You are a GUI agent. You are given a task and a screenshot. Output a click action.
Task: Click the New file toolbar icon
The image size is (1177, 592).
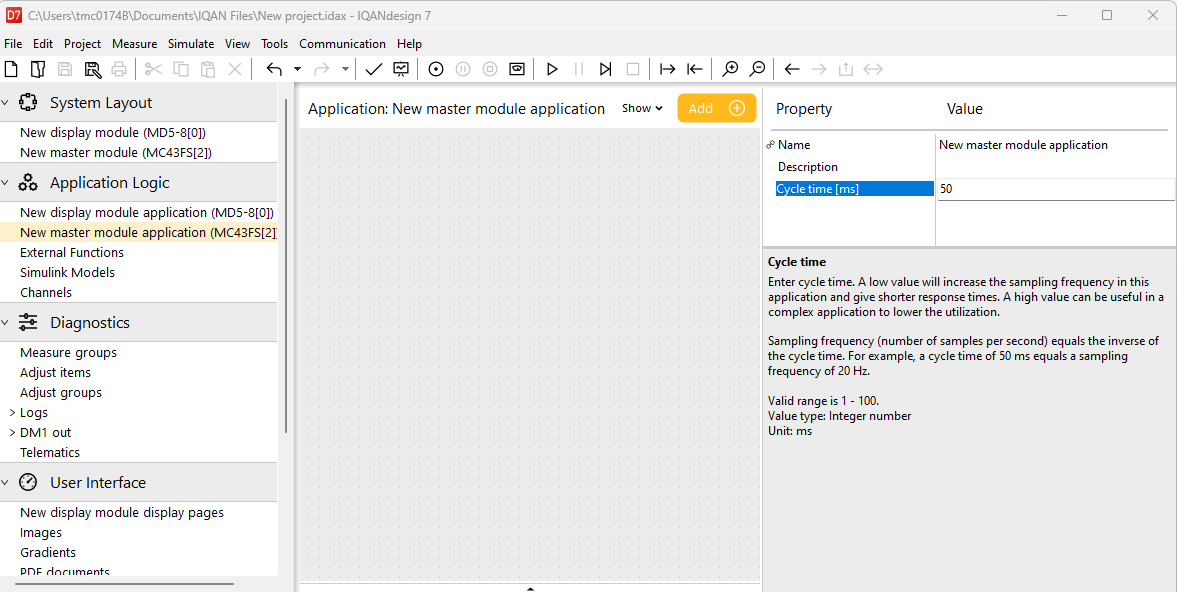(x=11, y=69)
